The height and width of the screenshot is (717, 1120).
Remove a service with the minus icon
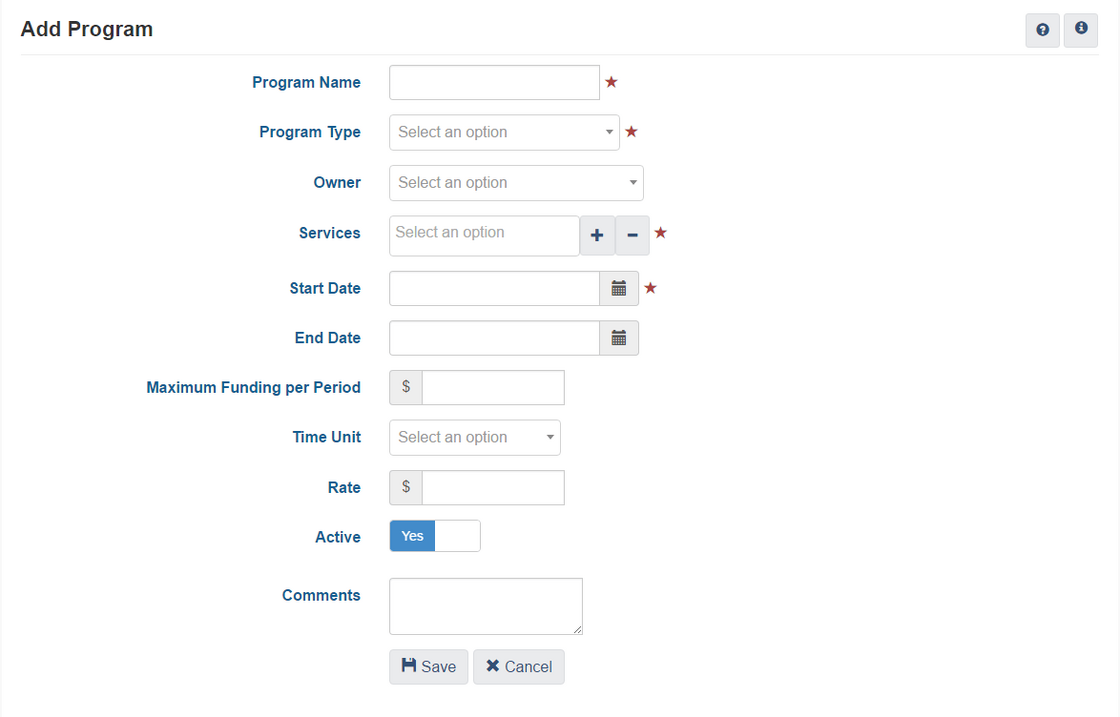click(632, 236)
